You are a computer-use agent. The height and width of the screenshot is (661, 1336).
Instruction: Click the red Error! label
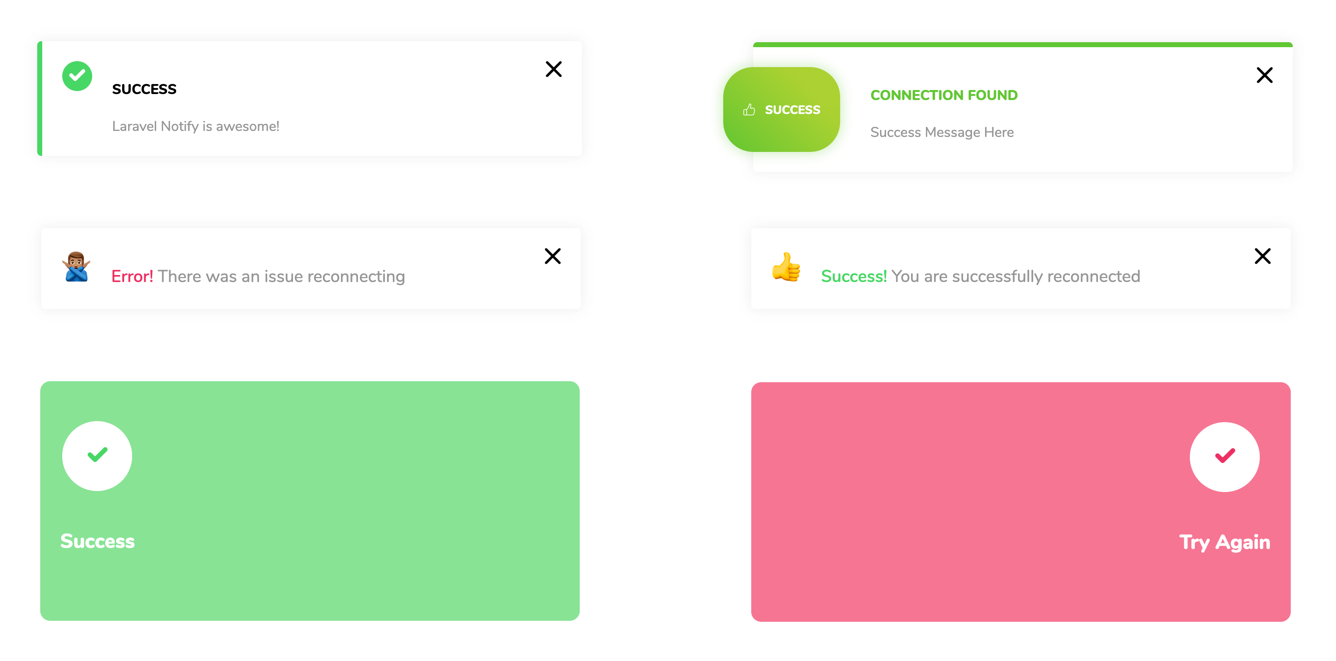132,277
